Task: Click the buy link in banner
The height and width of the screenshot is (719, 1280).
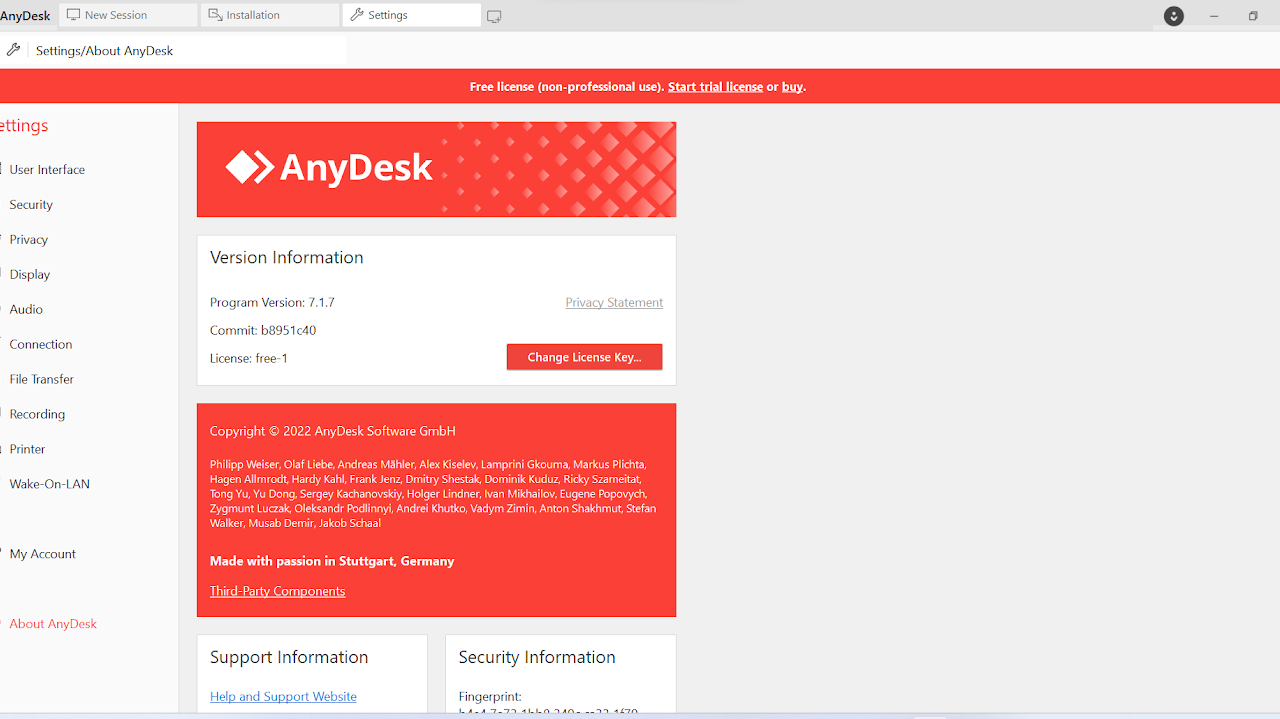Action: click(792, 87)
